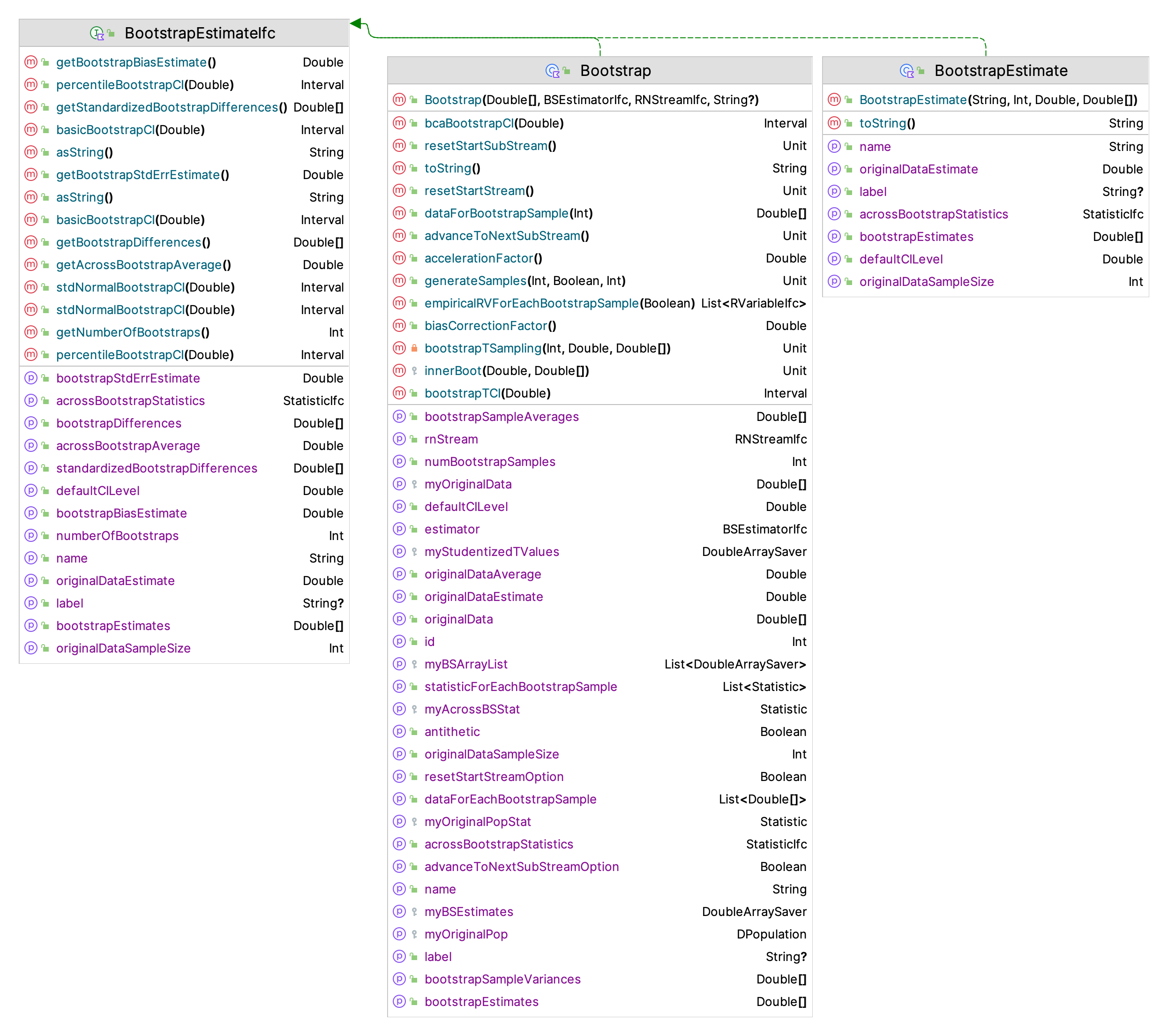
Task: Select the BootstrapEstimate class node title
Action: (1001, 71)
